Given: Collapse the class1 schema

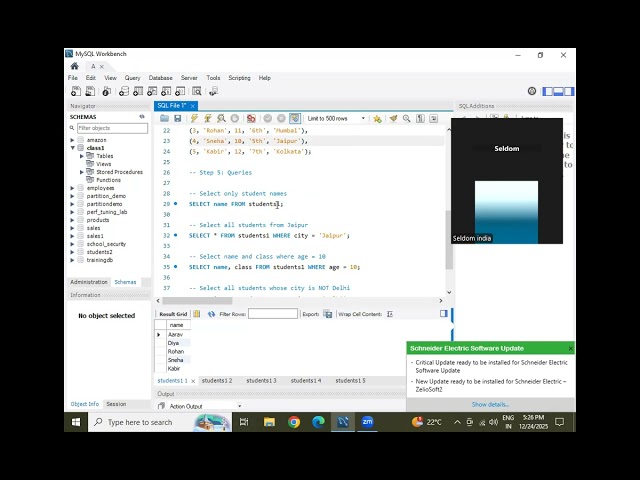Looking at the screenshot, I should (72, 148).
